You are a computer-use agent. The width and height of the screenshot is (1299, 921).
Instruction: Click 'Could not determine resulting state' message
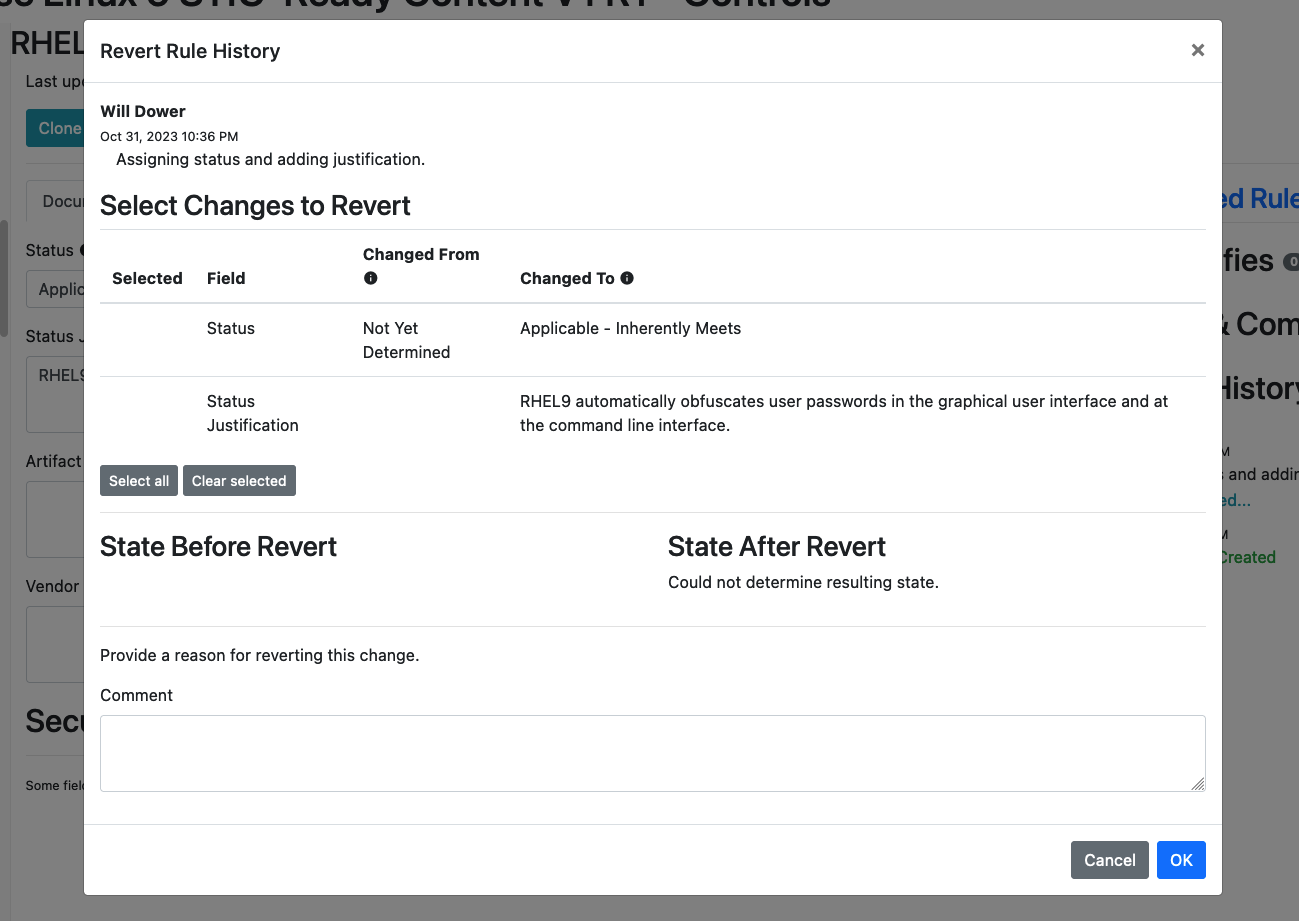coord(803,582)
